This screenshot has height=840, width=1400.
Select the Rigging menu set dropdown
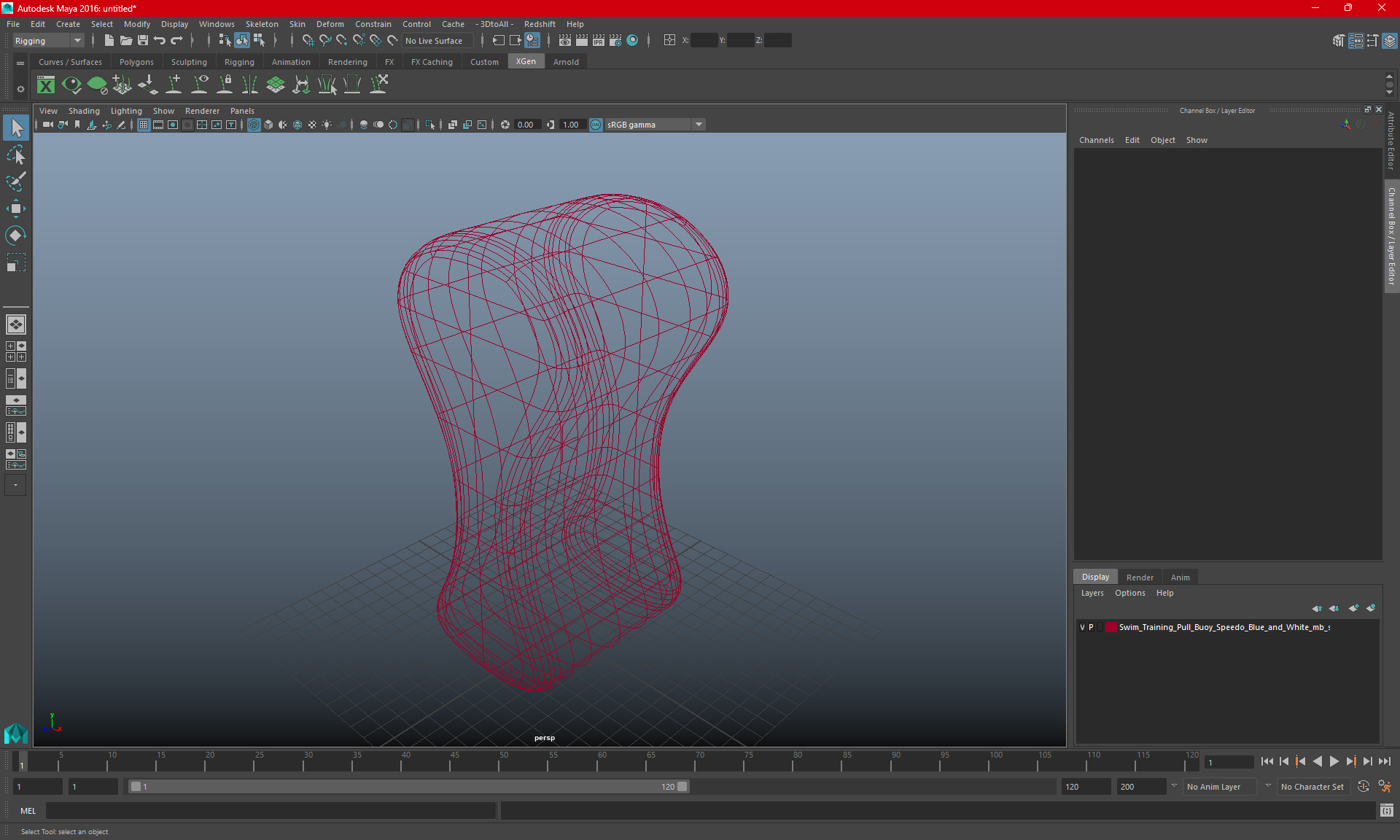[x=46, y=40]
